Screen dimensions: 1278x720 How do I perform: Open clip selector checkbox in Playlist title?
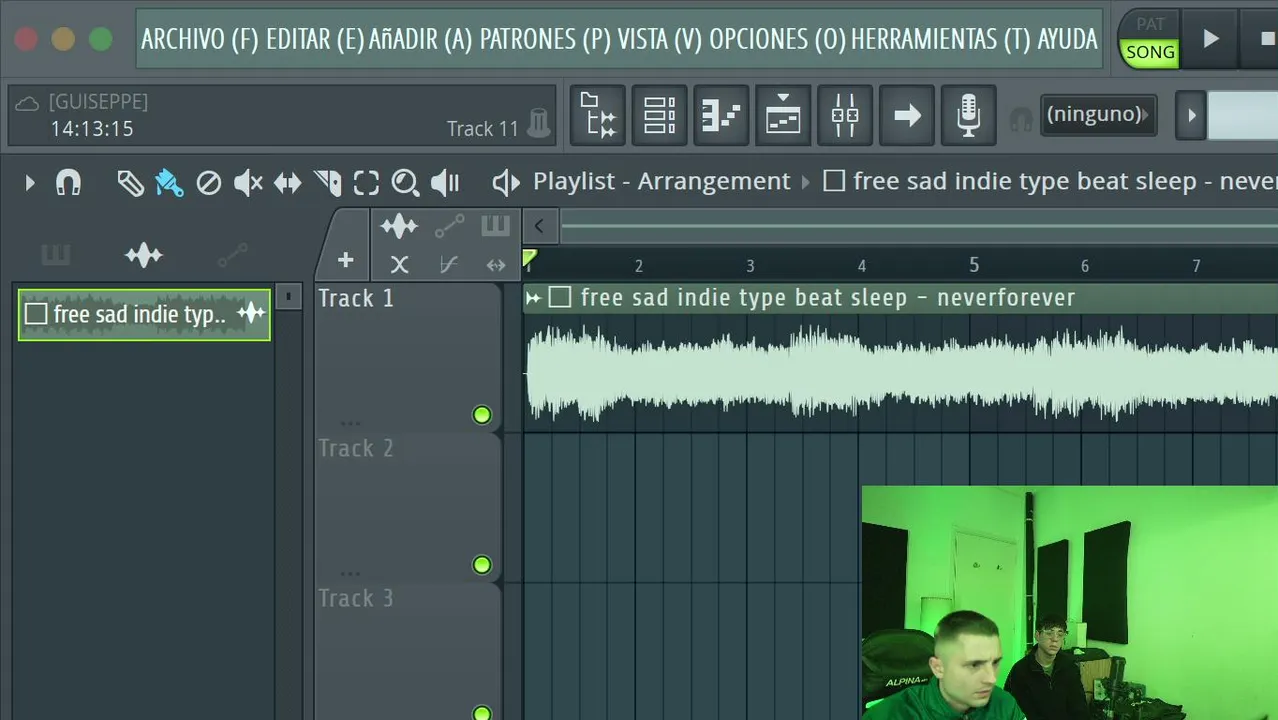pos(834,181)
